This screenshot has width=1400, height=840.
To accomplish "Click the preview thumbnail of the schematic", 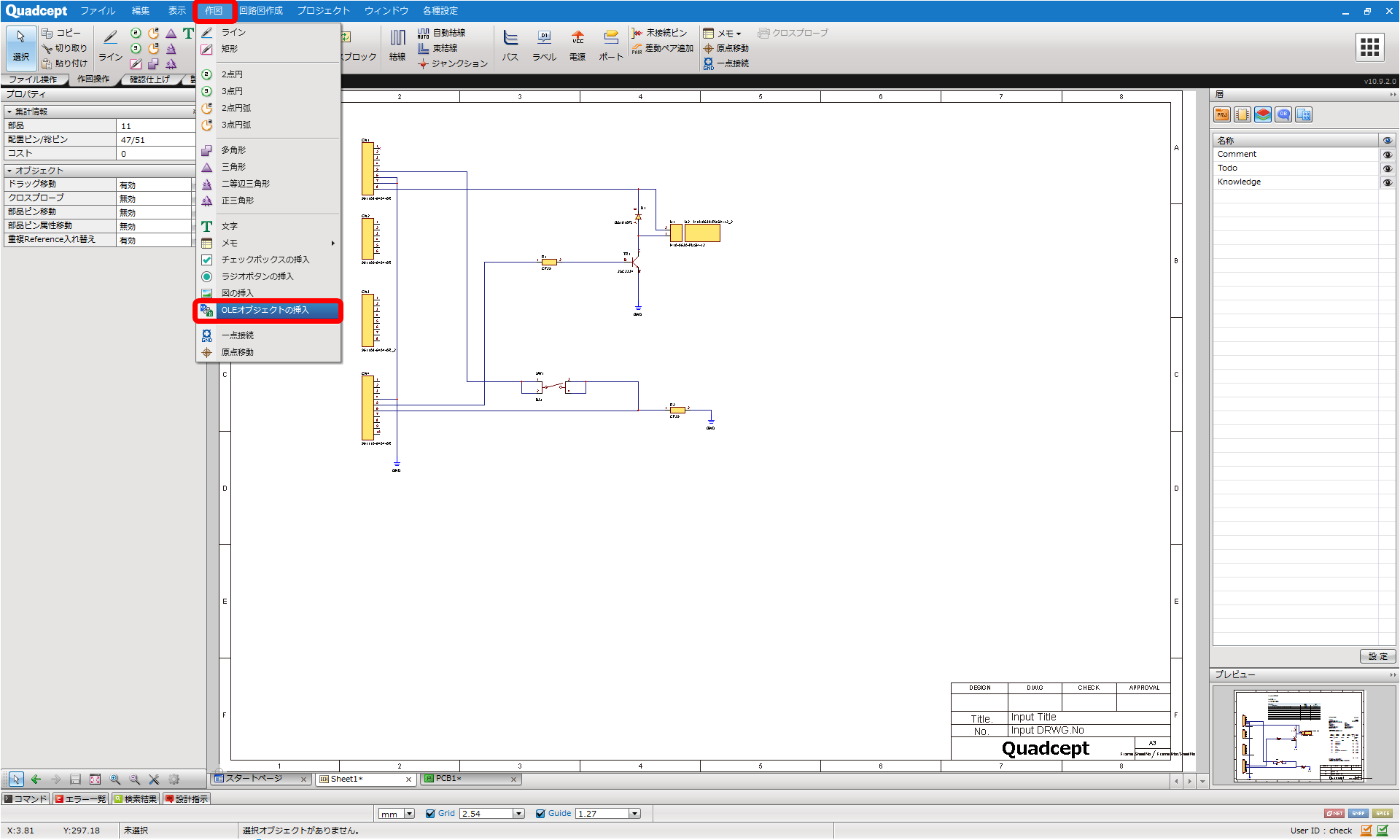I will pyautogui.click(x=1299, y=736).
